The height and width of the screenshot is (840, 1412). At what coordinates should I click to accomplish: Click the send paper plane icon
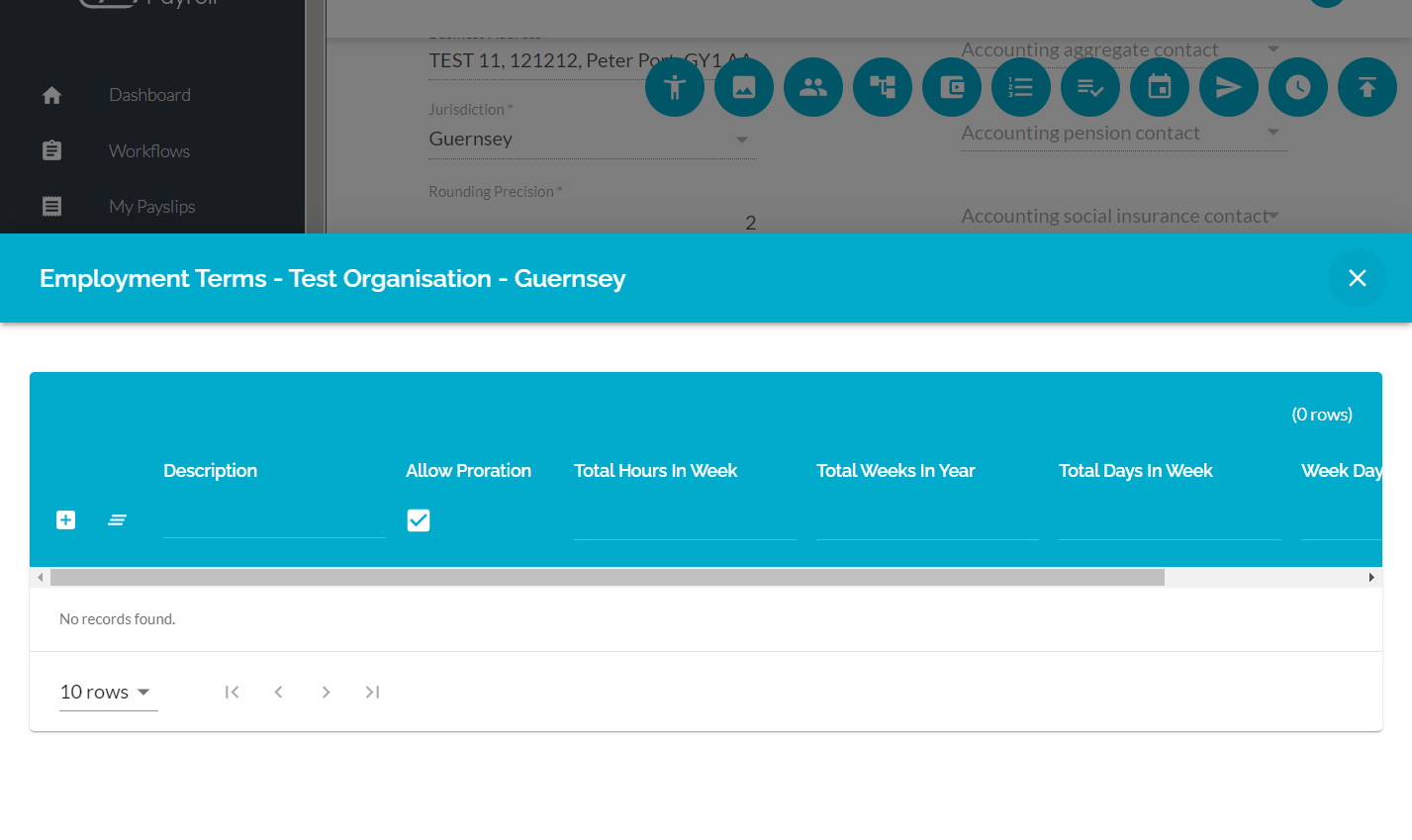pyautogui.click(x=1229, y=87)
